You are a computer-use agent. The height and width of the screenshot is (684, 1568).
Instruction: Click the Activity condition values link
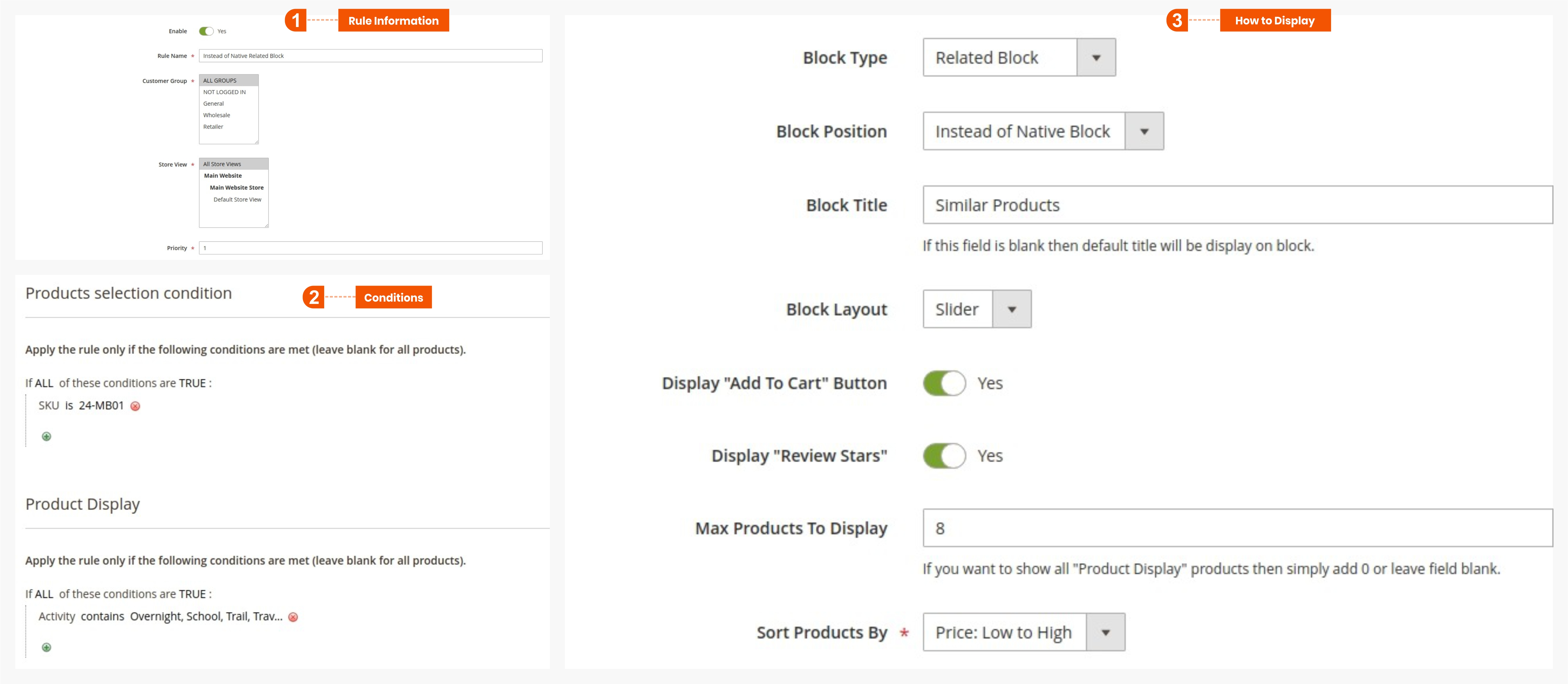[206, 617]
